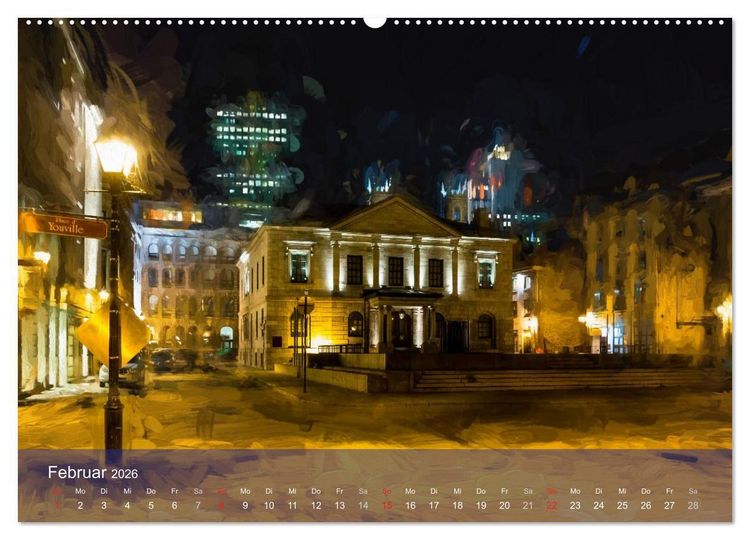Screen dimensions: 750x540
Task: Select date 19 in the calendar row
Action: [x=481, y=505]
